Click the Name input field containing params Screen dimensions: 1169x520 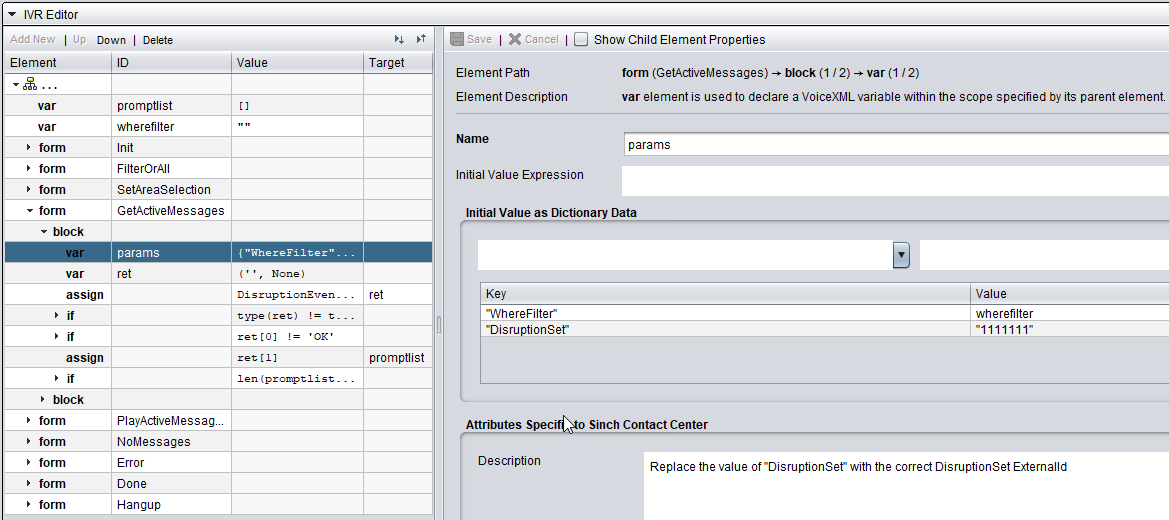pyautogui.click(x=895, y=144)
